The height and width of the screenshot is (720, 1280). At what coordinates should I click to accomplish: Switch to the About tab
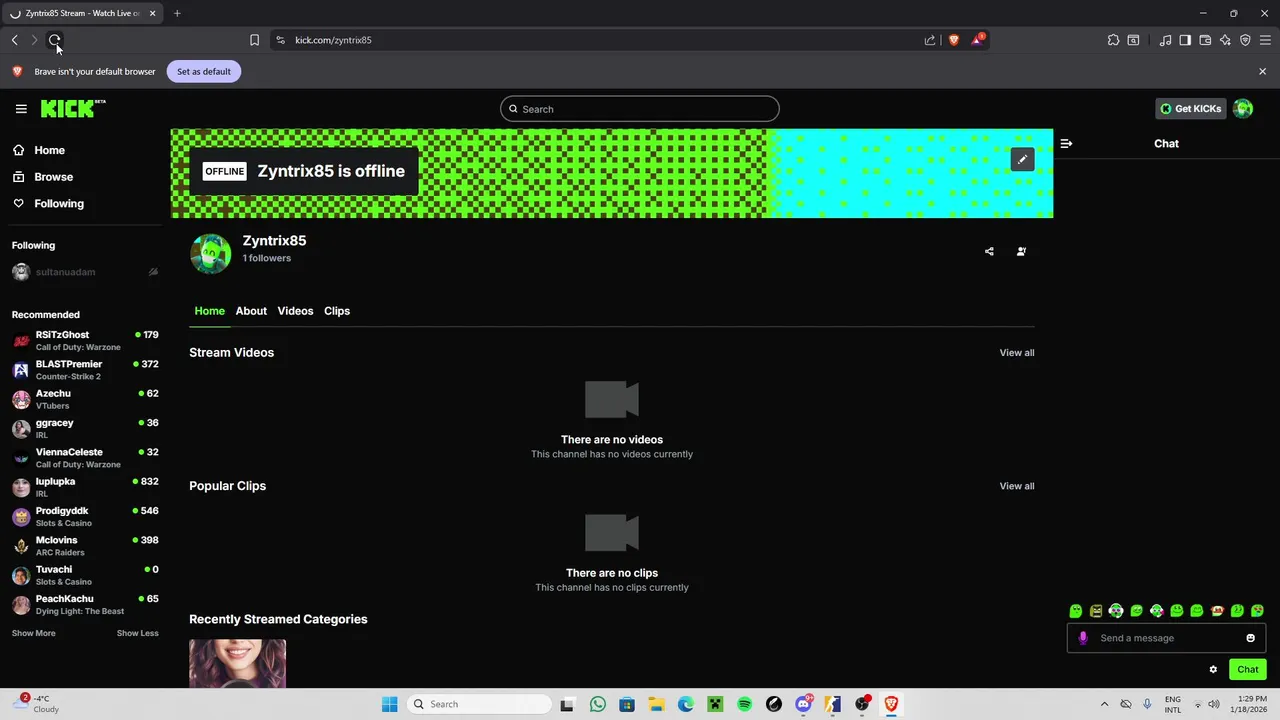pos(251,311)
